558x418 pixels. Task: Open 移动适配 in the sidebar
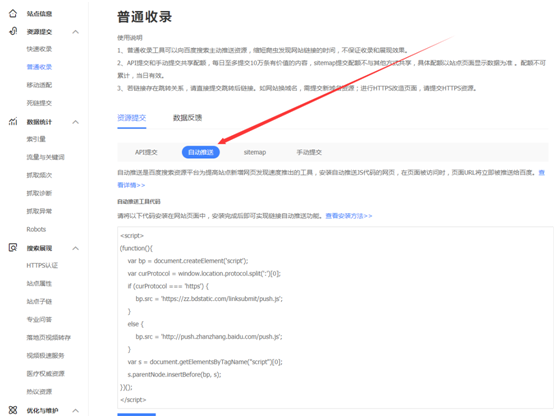[x=39, y=85]
